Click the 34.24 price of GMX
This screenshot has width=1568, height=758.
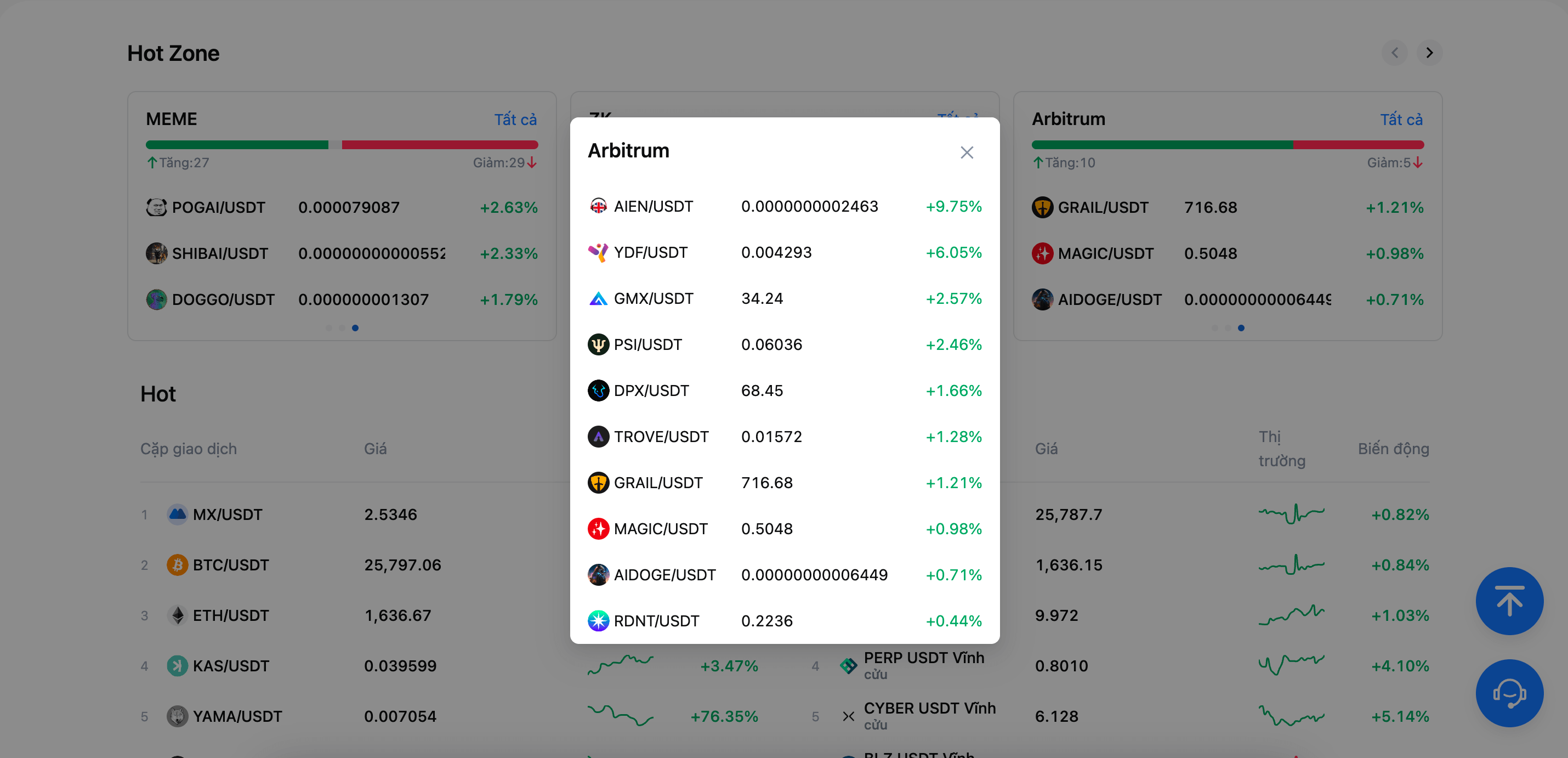click(762, 298)
